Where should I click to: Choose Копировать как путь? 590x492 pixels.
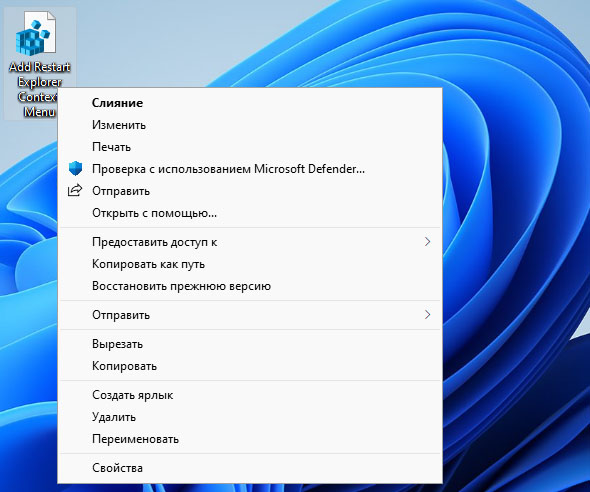pyautogui.click(x=250, y=264)
